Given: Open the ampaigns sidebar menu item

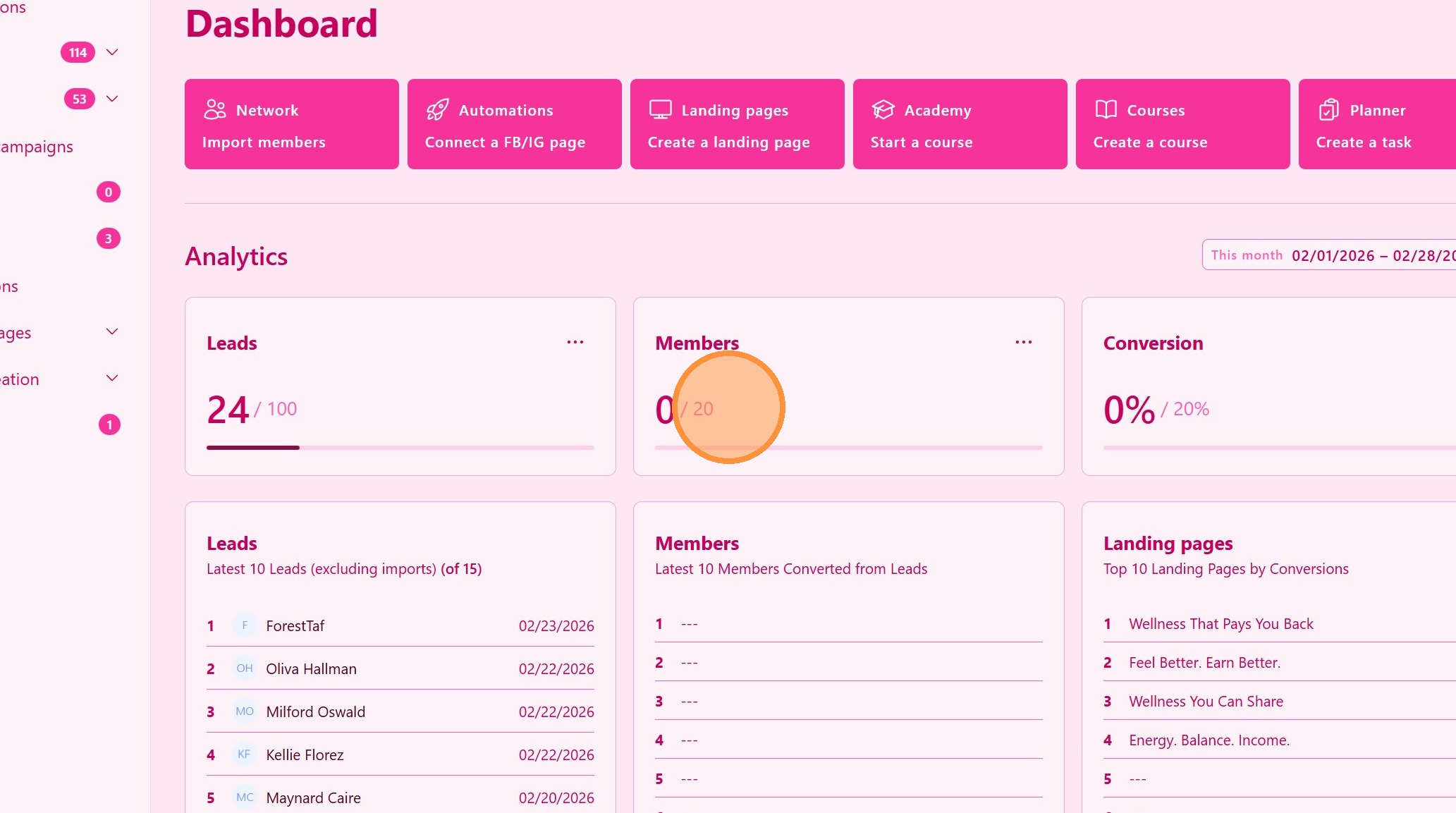Looking at the screenshot, I should click(x=37, y=147).
